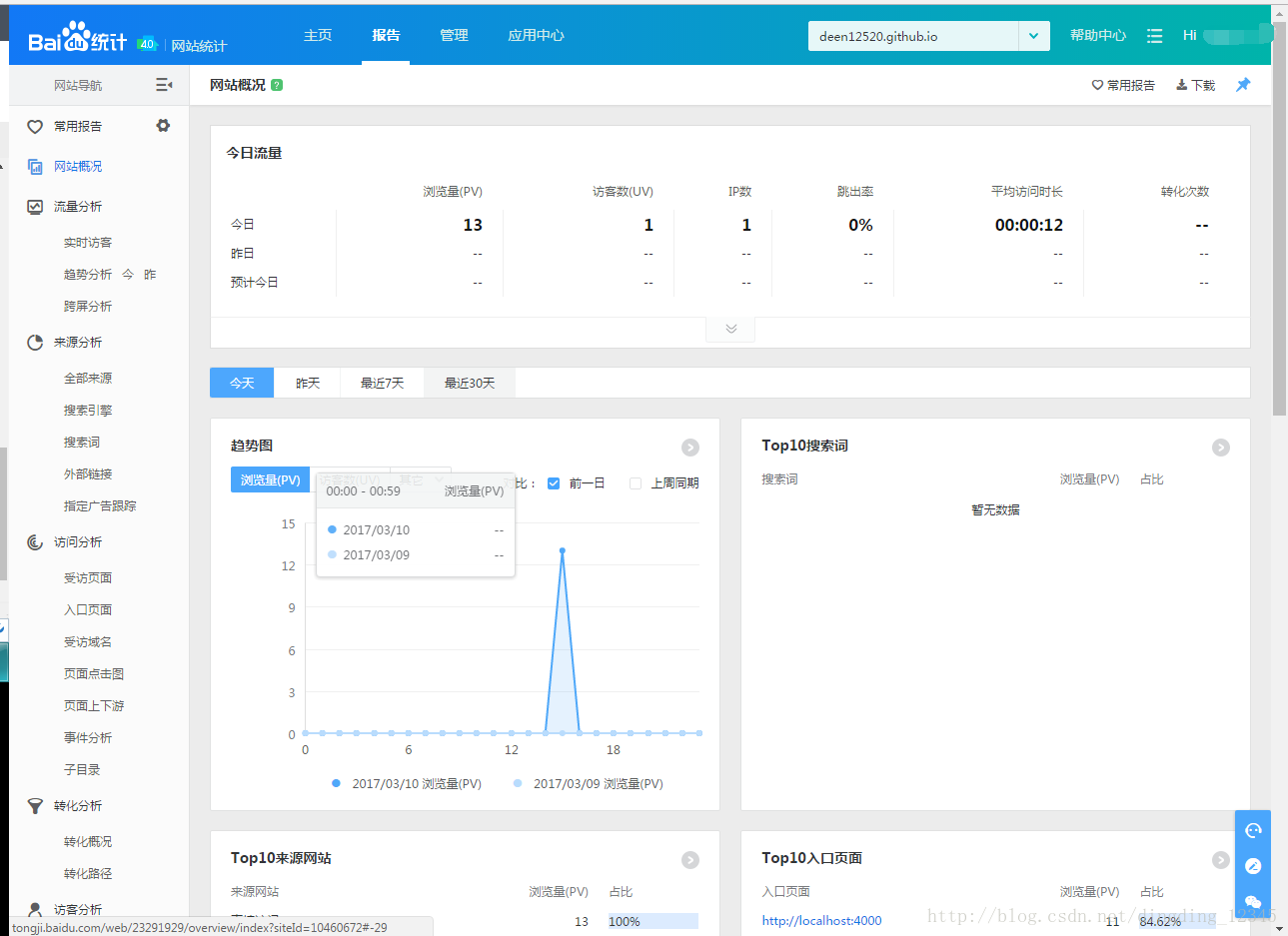Open 外部链接 in the sidebar
This screenshot has height=936, width=1288.
[88, 474]
